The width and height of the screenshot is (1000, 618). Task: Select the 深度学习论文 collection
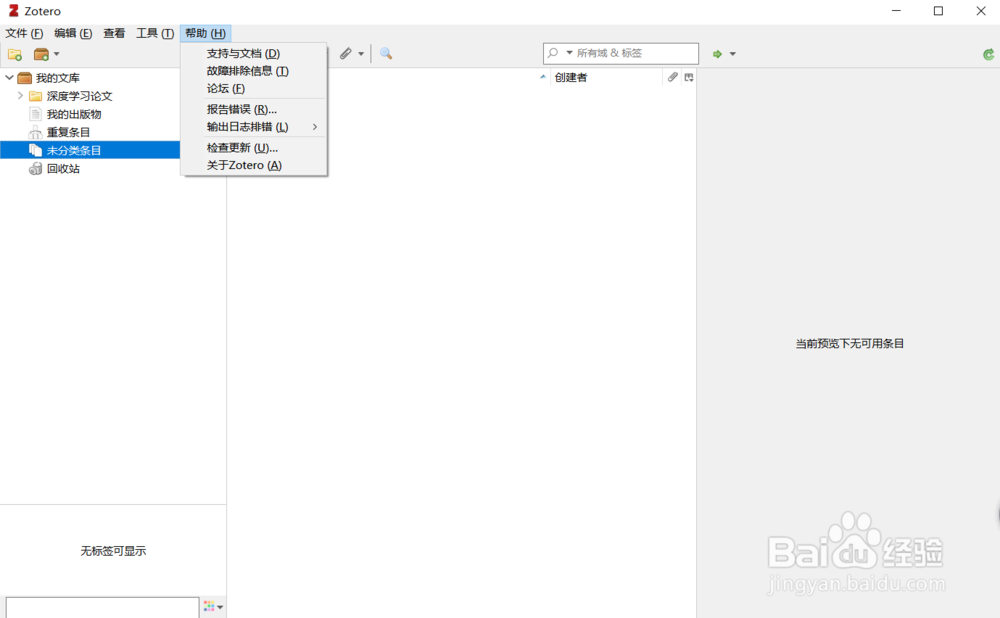click(x=79, y=96)
